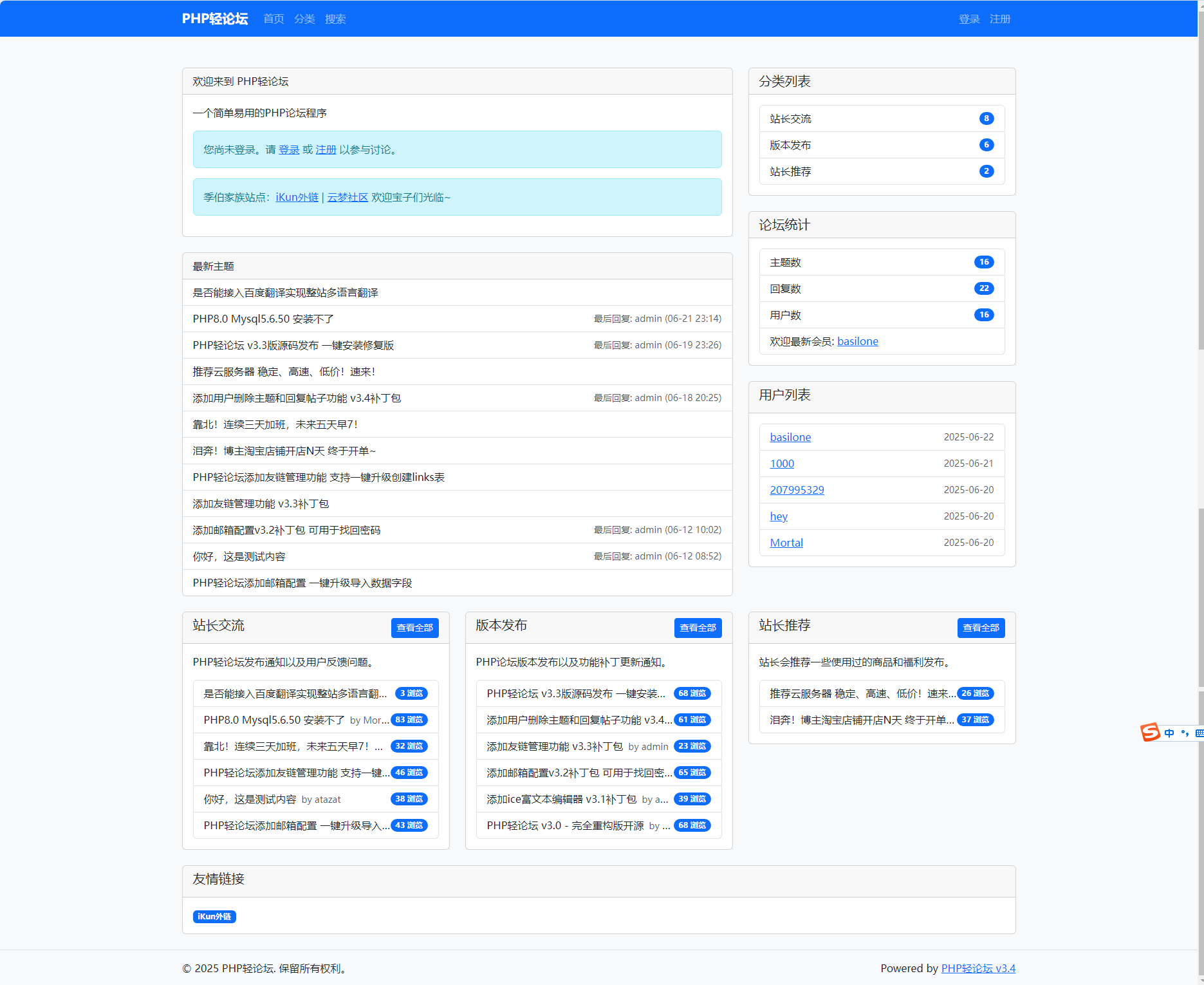Open user 207995329 in 用户列表
This screenshot has height=985, width=1204.
797,490
